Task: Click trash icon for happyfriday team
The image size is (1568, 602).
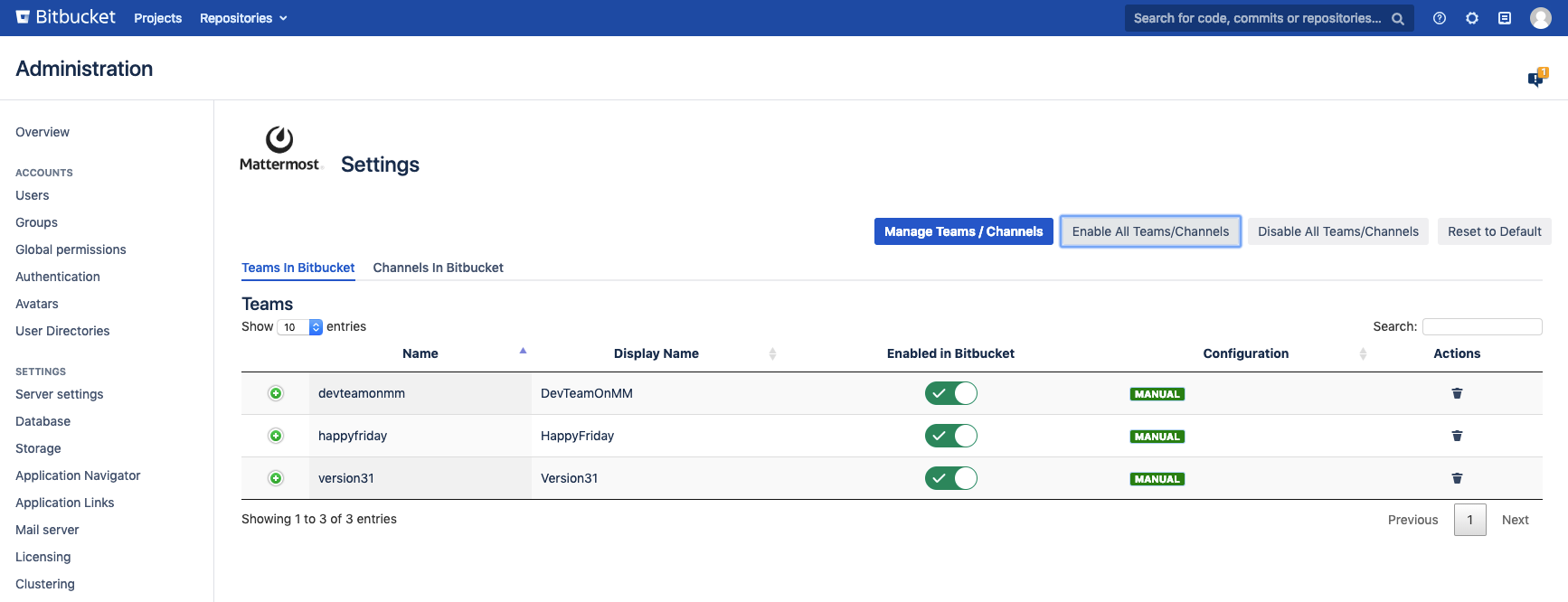Action: [1457, 436]
